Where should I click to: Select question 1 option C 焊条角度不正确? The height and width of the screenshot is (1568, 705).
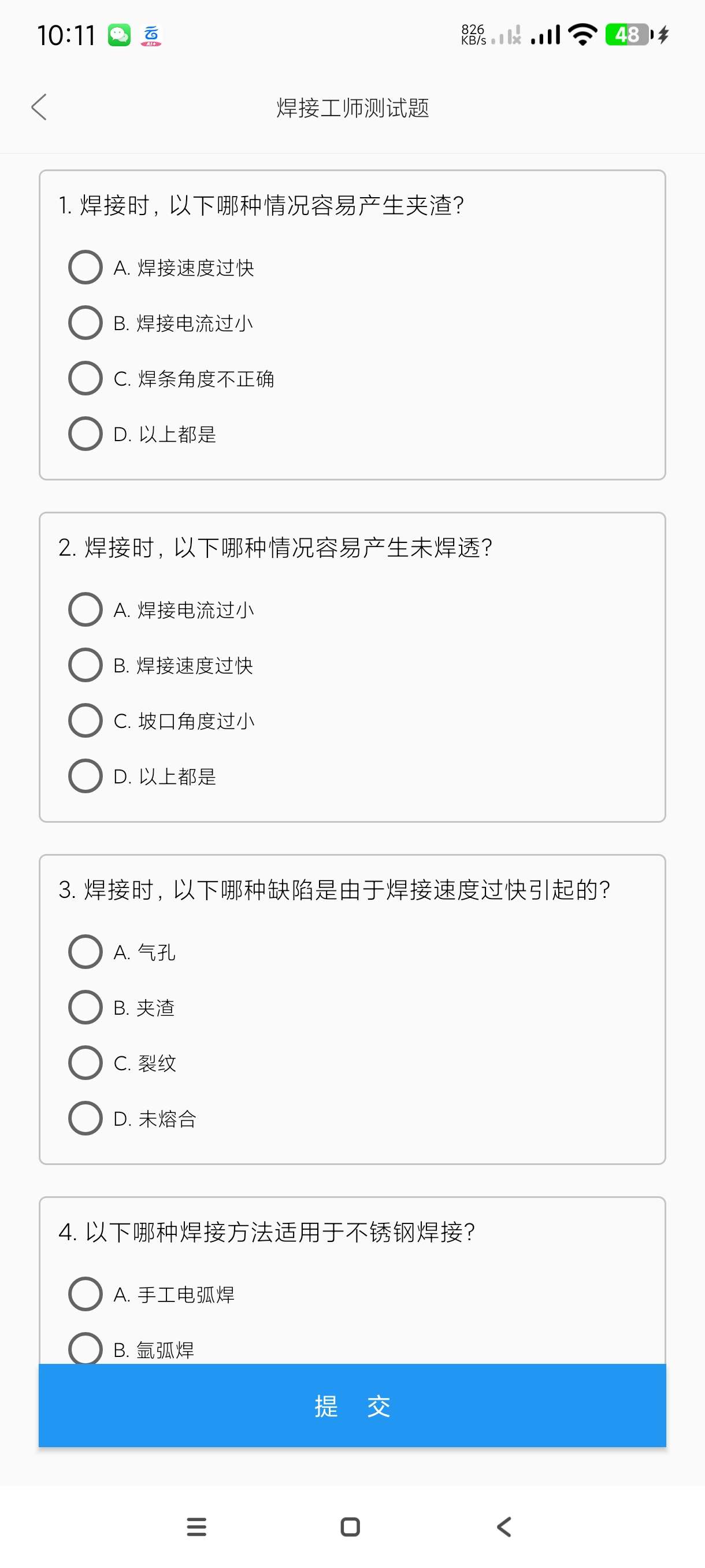(86, 378)
